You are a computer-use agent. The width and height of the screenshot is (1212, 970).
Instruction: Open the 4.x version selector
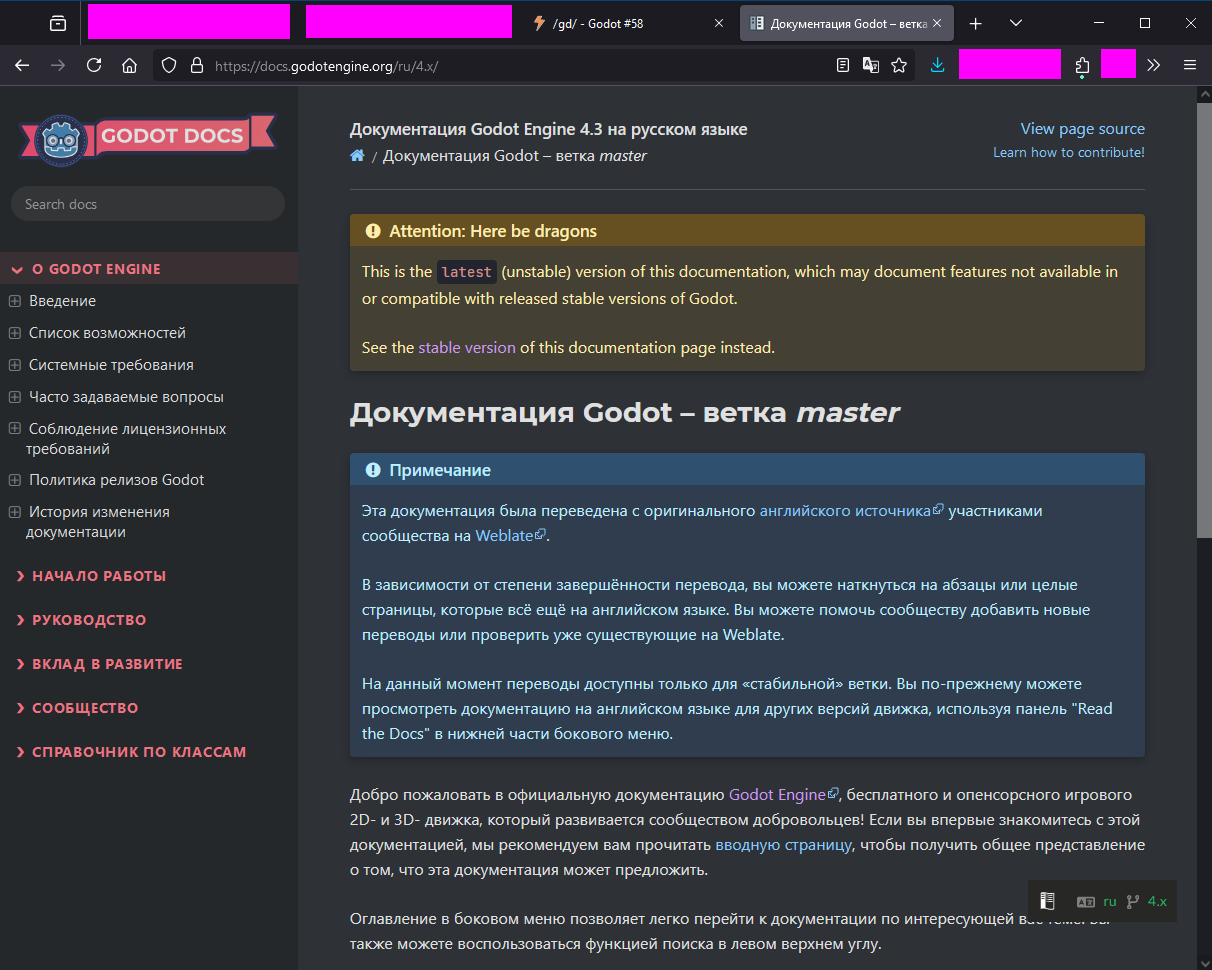pyautogui.click(x=1147, y=901)
